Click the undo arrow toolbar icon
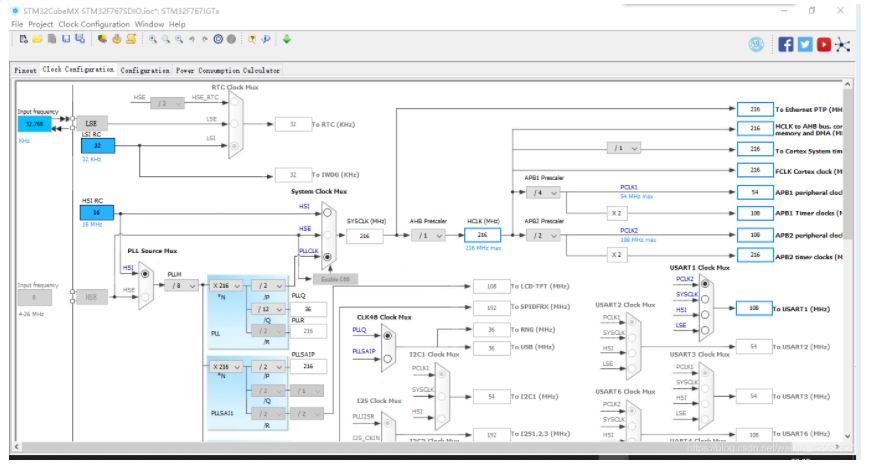 coord(192,39)
